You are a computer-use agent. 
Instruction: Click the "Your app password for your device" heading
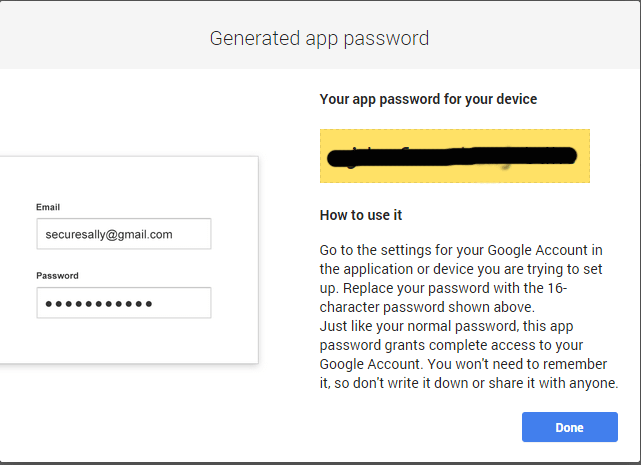428,99
